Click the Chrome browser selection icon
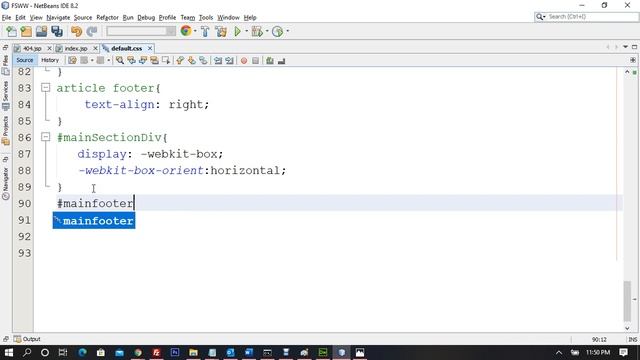Viewport: 640px width, 360px height. 186,31
